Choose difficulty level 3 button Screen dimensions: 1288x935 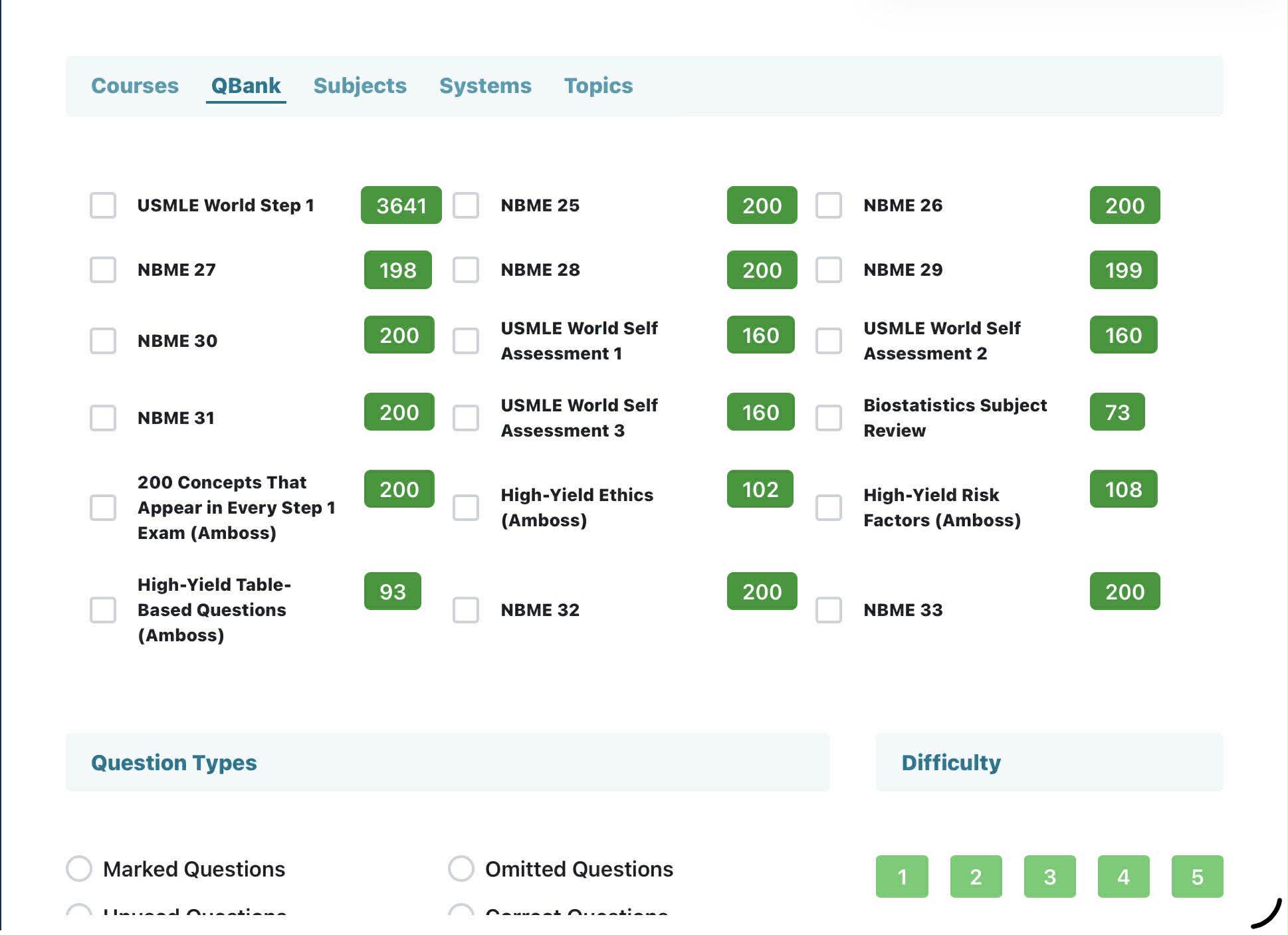(x=1049, y=877)
